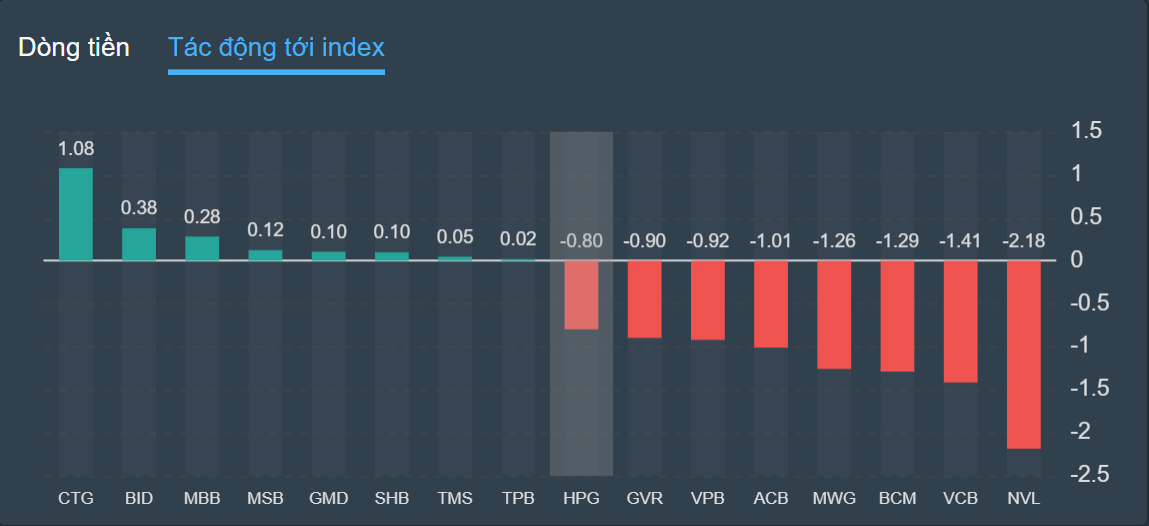Select the MWG red bar
Screen dimensions: 1149x526
point(834,315)
